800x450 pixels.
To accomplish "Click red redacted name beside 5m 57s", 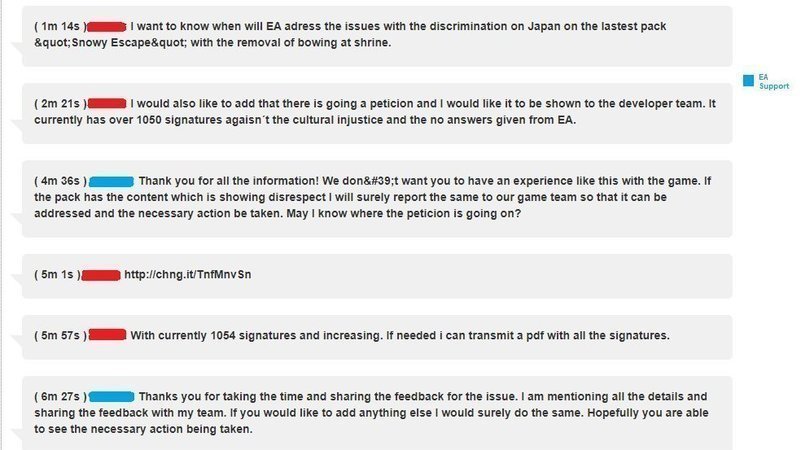I will tap(108, 334).
